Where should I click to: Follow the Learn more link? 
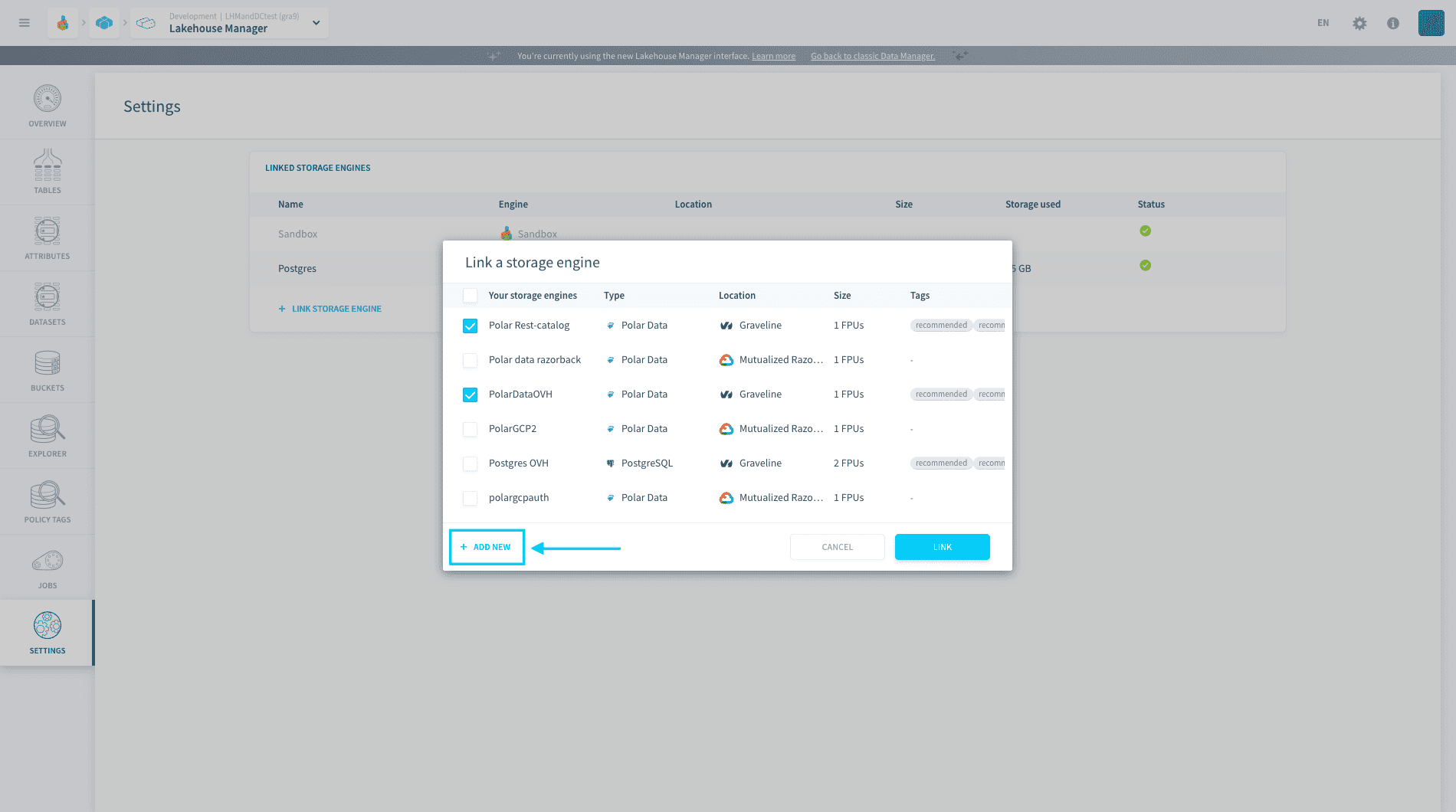click(x=773, y=56)
